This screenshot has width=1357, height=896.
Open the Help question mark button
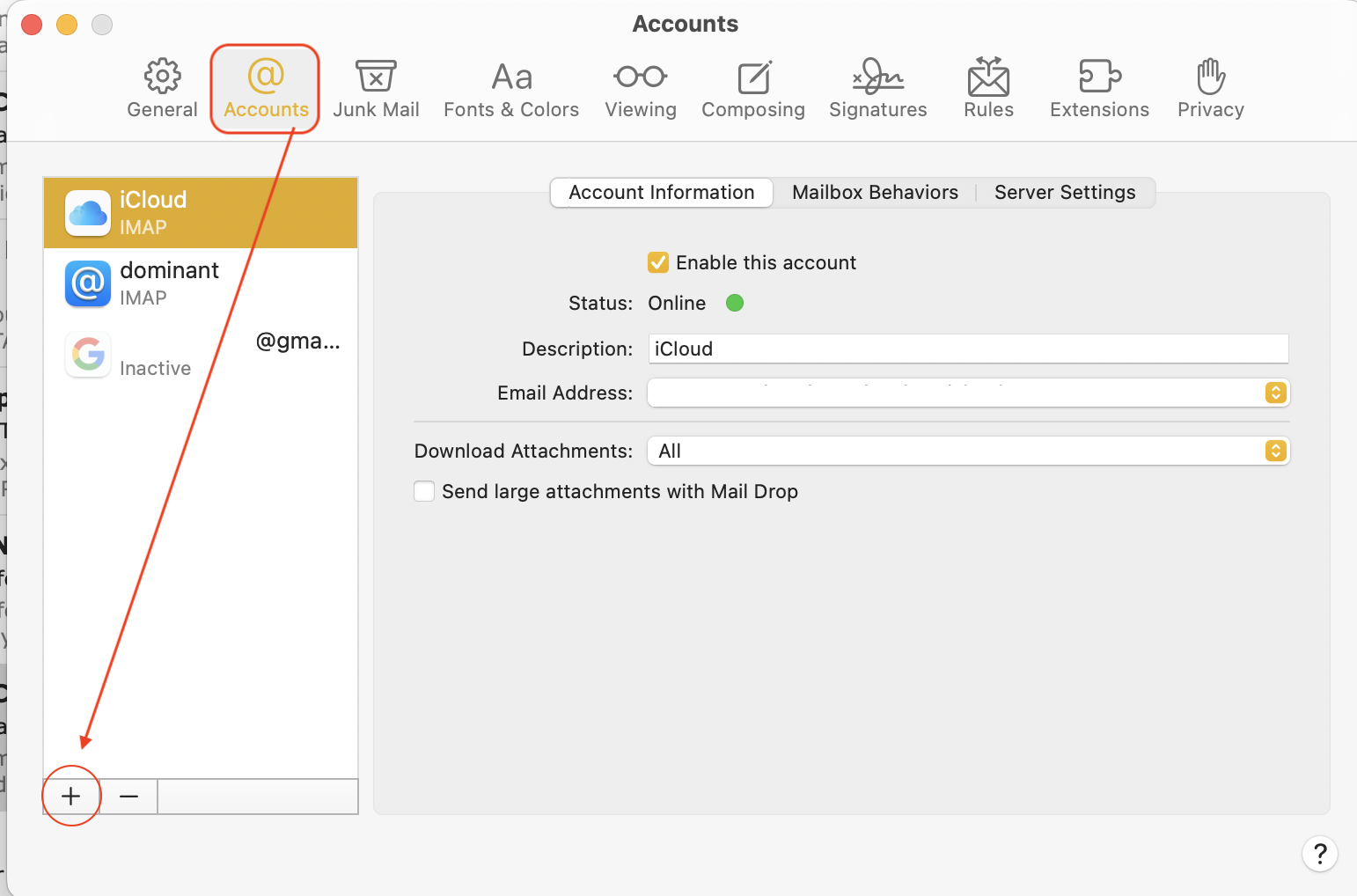[1320, 854]
